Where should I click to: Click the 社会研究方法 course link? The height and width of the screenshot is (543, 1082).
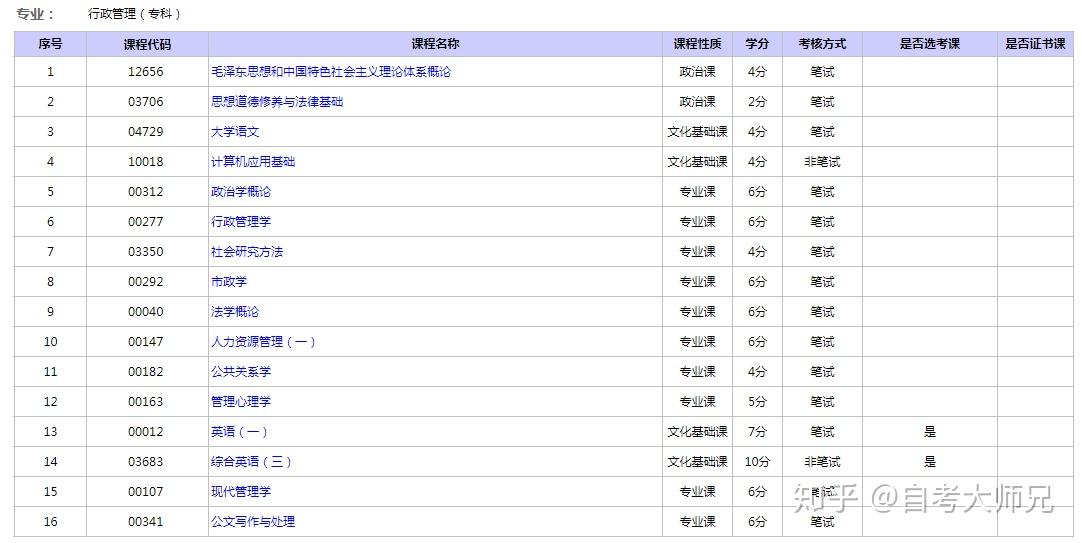[x=246, y=252]
